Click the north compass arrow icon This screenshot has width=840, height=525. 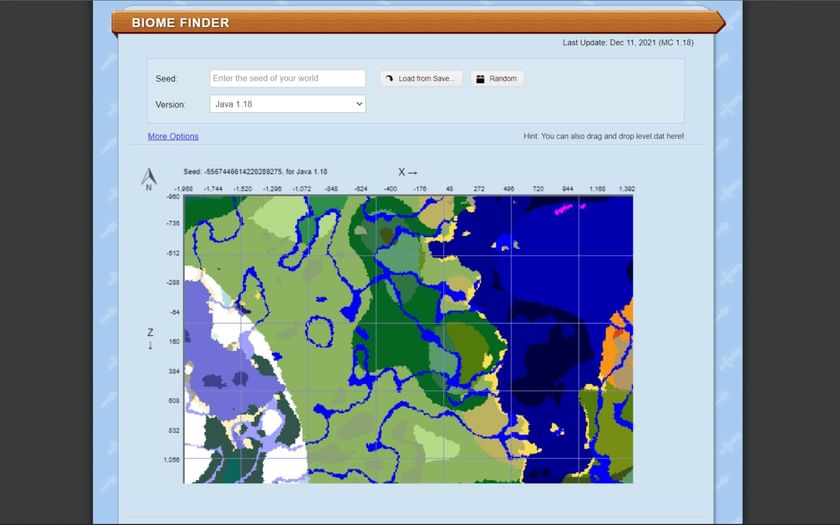pyautogui.click(x=149, y=177)
